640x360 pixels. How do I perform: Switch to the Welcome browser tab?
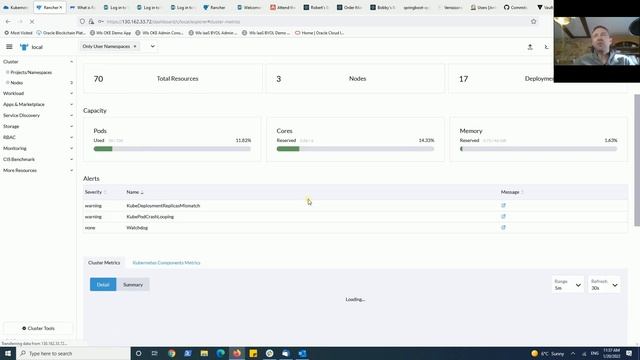tap(249, 7)
